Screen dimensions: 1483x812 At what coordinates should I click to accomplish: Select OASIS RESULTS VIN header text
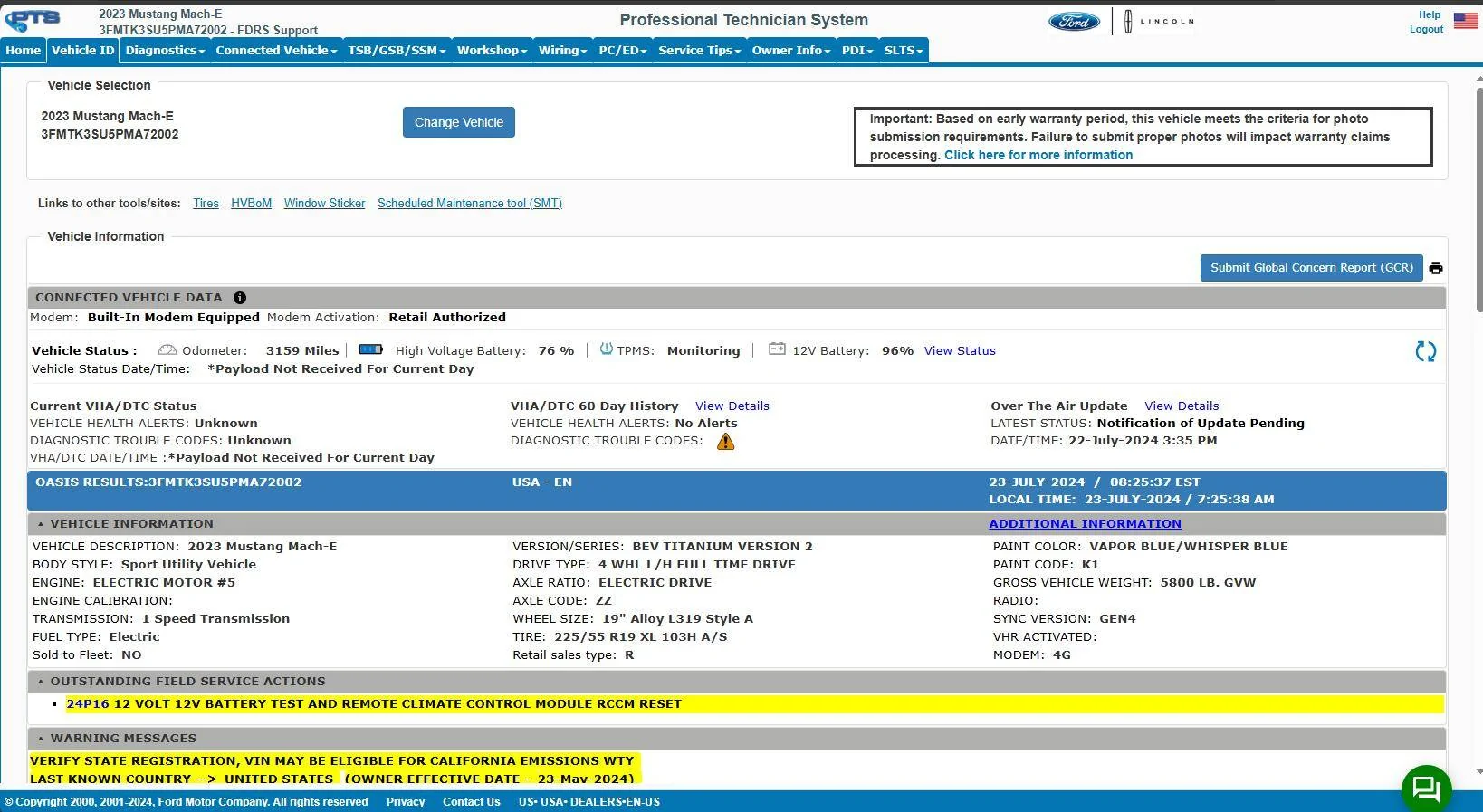point(168,482)
